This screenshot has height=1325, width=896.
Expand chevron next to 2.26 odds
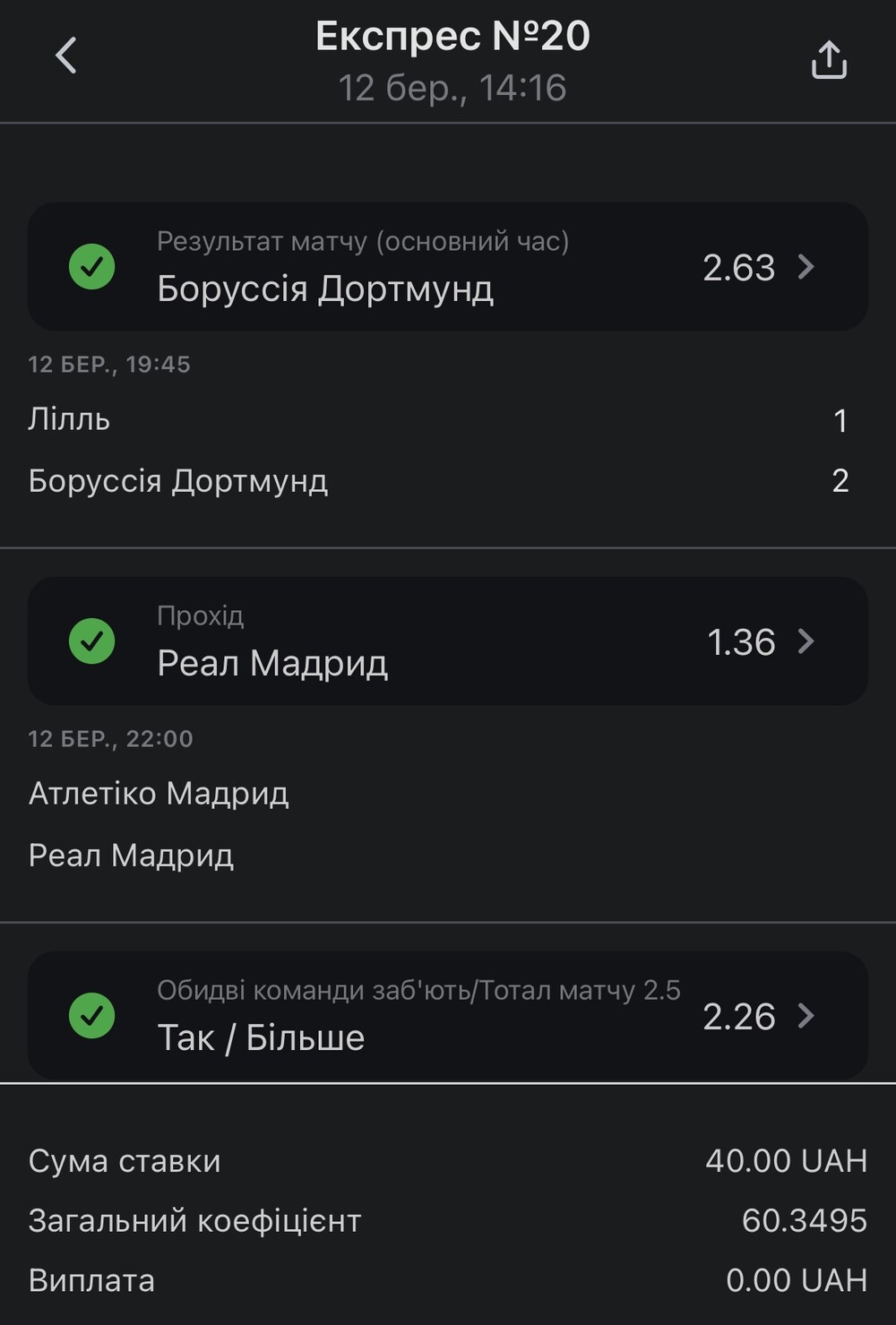click(806, 1016)
